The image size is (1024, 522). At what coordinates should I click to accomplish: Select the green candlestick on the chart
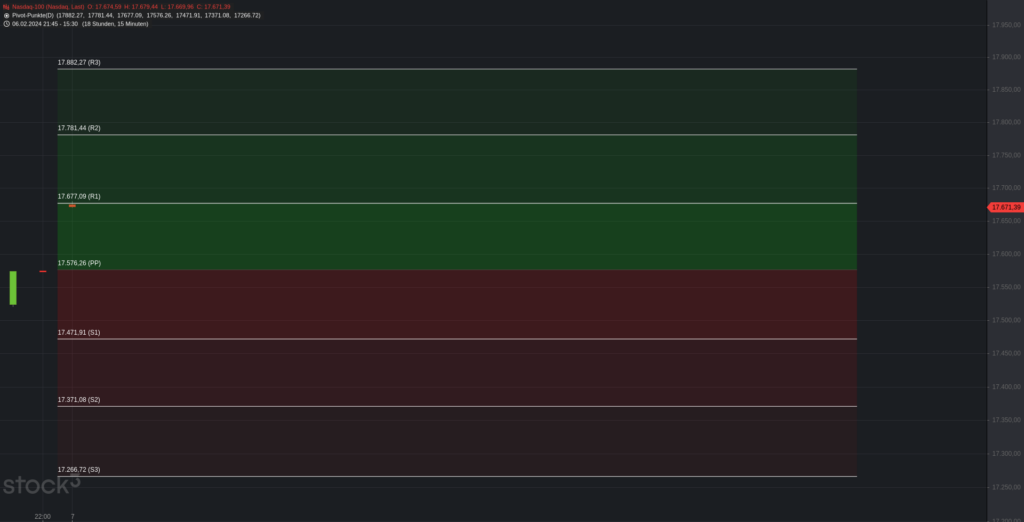(x=13, y=287)
